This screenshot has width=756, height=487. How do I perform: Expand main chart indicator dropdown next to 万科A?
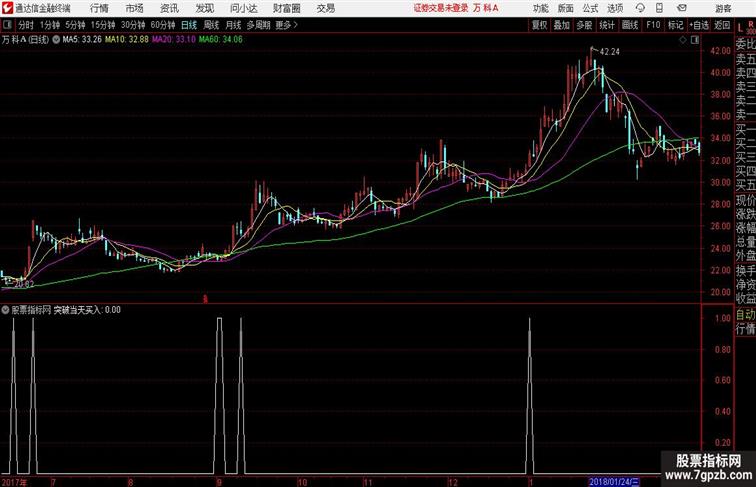[x=56, y=40]
